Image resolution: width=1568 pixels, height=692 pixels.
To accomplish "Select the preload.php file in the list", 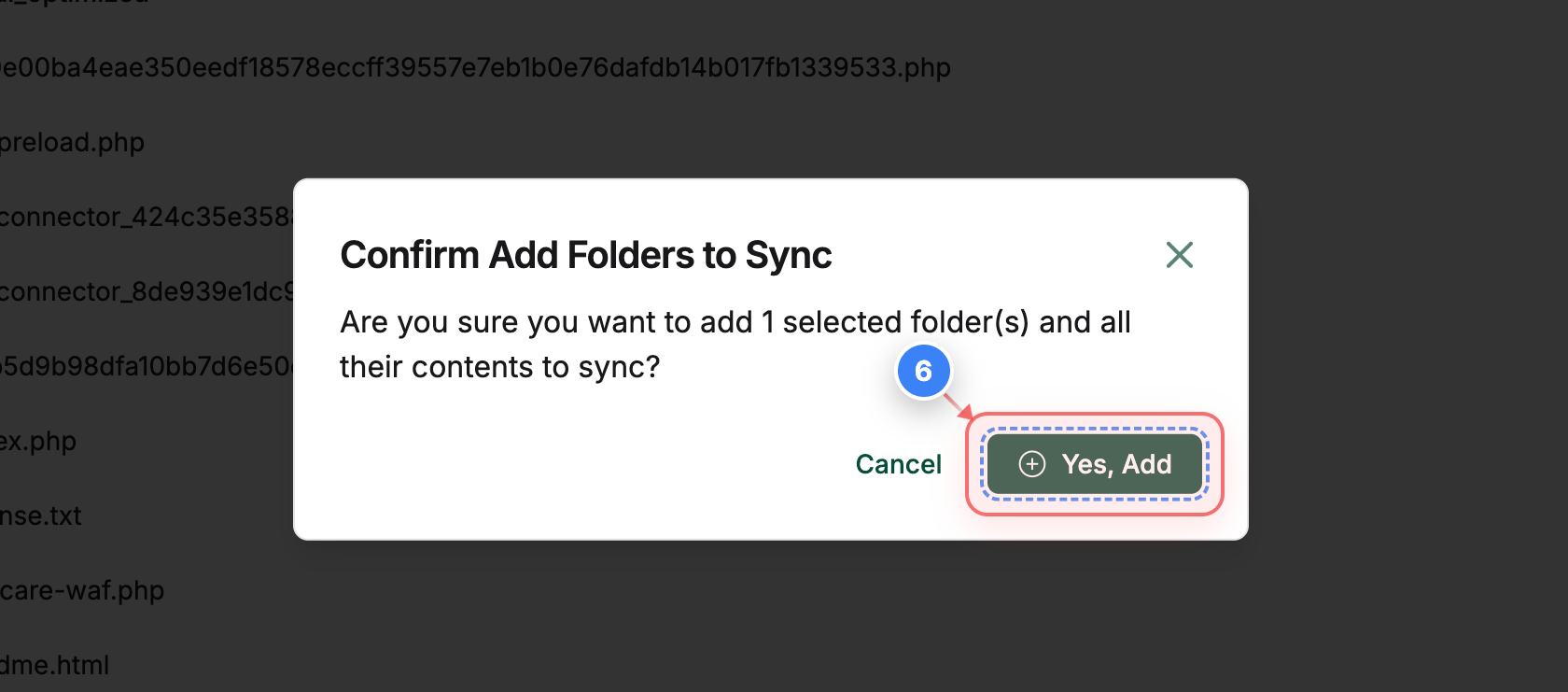I will pyautogui.click(x=72, y=142).
